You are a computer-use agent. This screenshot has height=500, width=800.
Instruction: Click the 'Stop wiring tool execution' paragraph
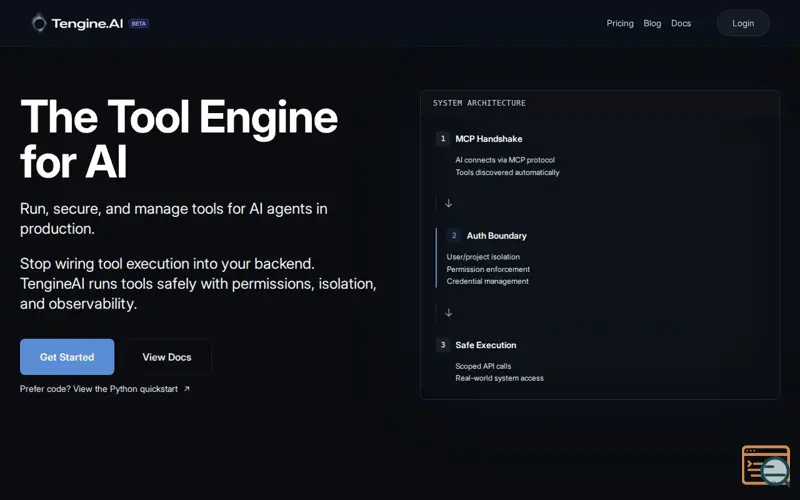[198, 284]
